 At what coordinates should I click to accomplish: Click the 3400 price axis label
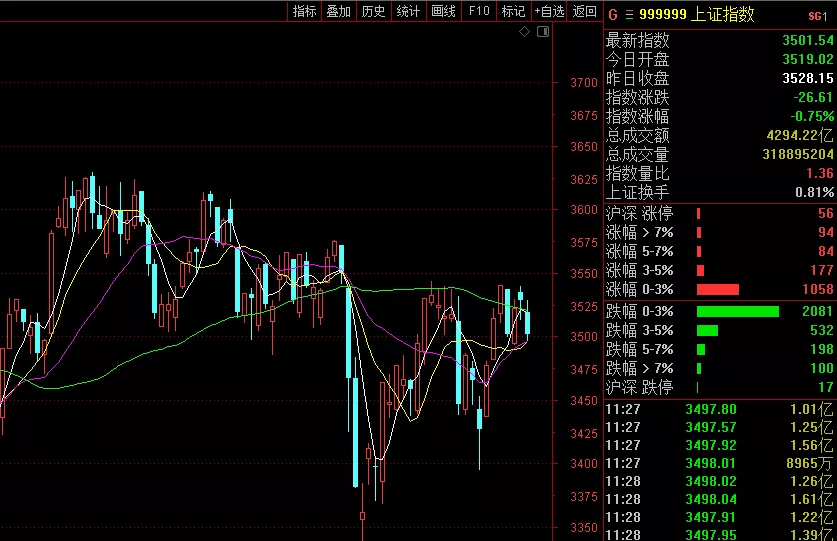[584, 464]
